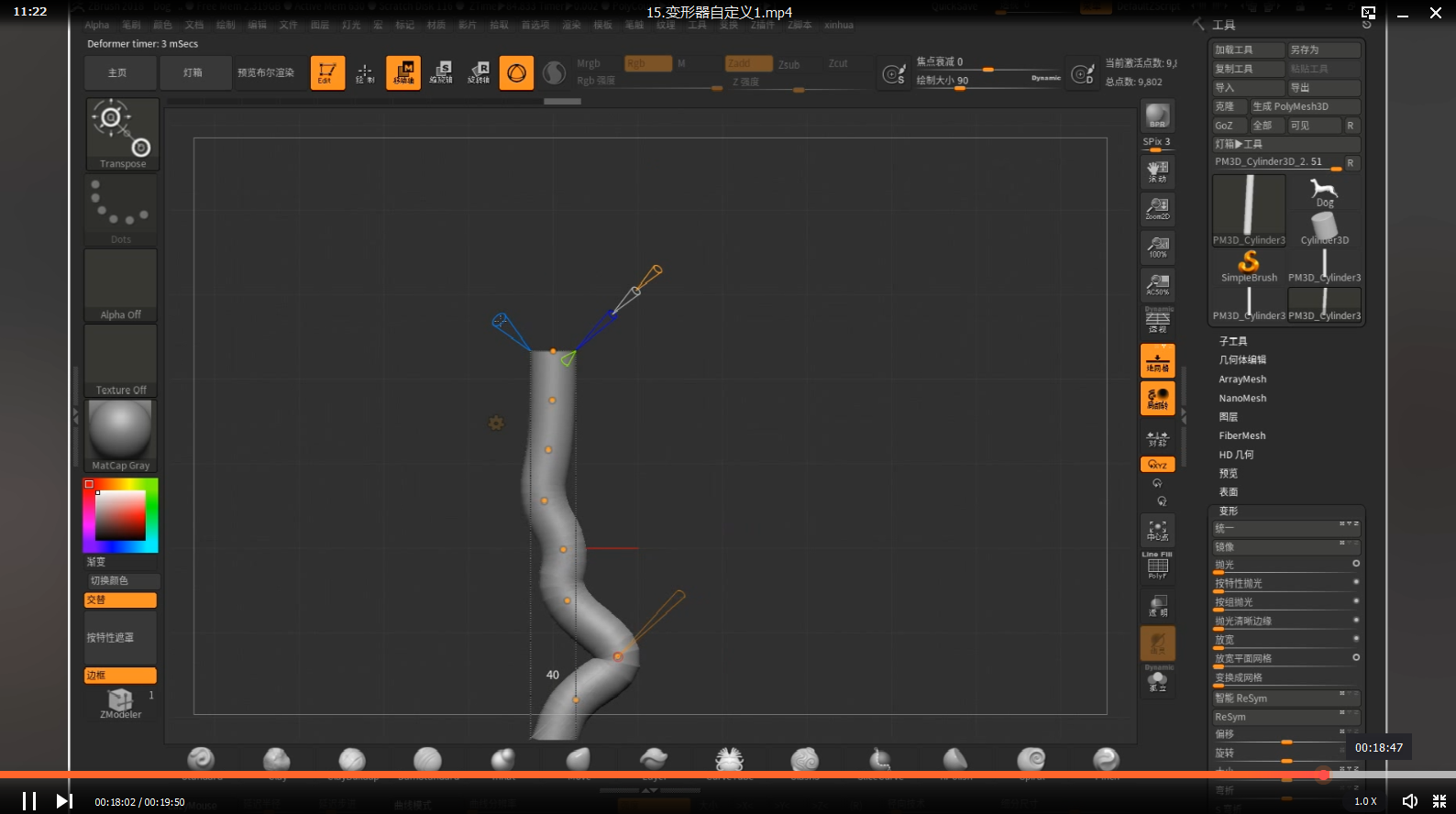Change the 1.0 X playback speed
The width and height of the screenshot is (1456, 814).
pyautogui.click(x=1365, y=801)
